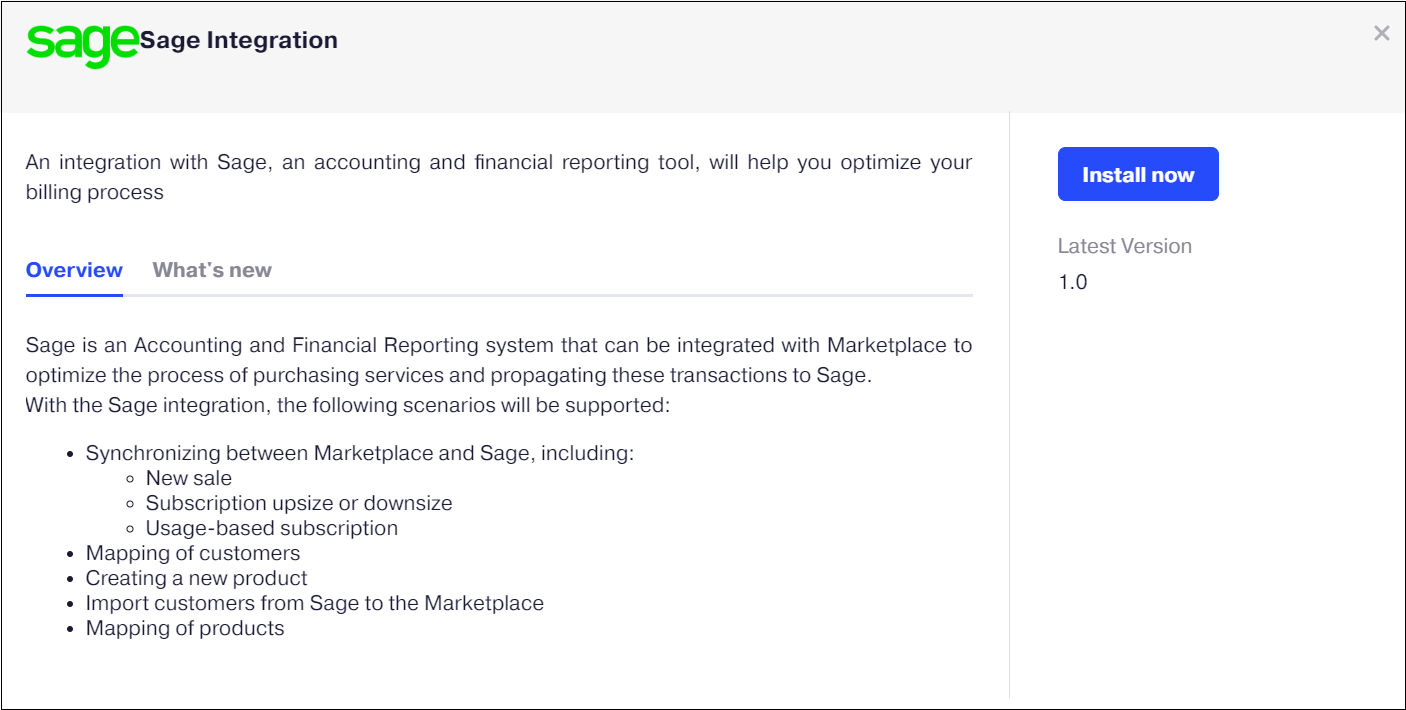Viewport: 1406px width, 710px height.
Task: Click 'Sage is an Accounting' paragraph
Action: 499,360
